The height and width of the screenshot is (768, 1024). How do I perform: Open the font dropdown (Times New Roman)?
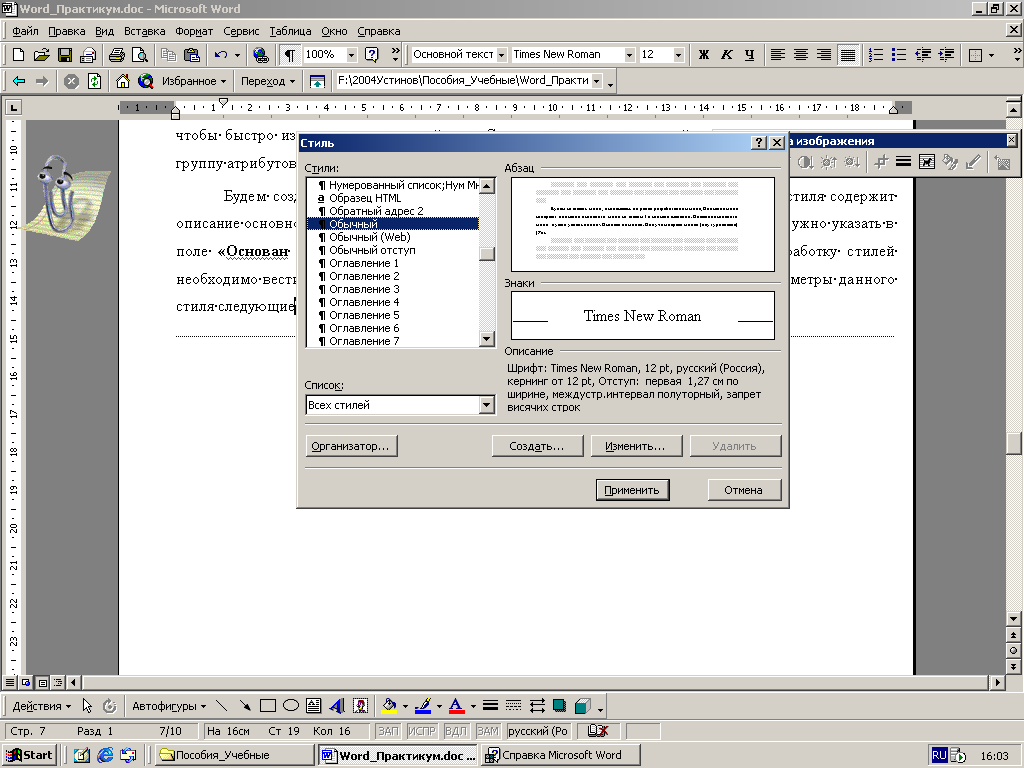[x=629, y=55]
